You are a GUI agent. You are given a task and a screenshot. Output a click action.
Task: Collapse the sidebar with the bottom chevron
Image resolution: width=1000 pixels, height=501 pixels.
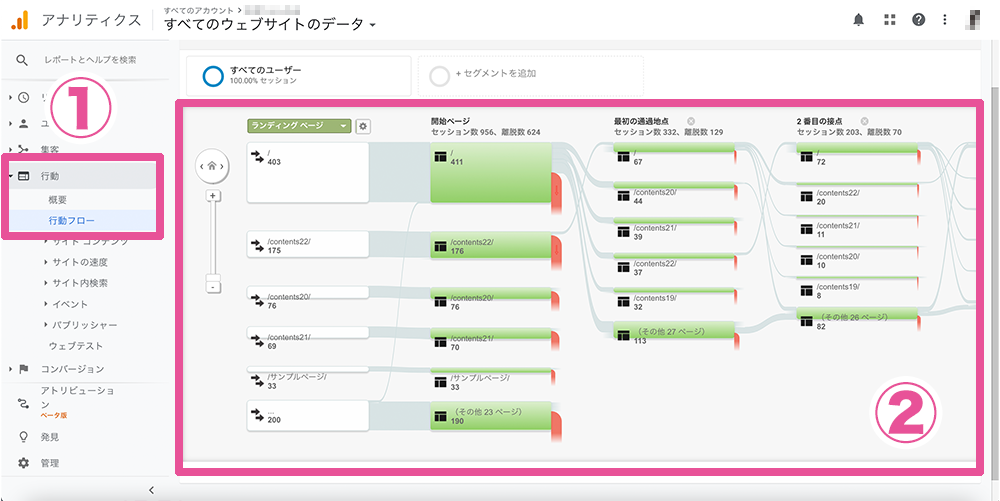pyautogui.click(x=151, y=490)
